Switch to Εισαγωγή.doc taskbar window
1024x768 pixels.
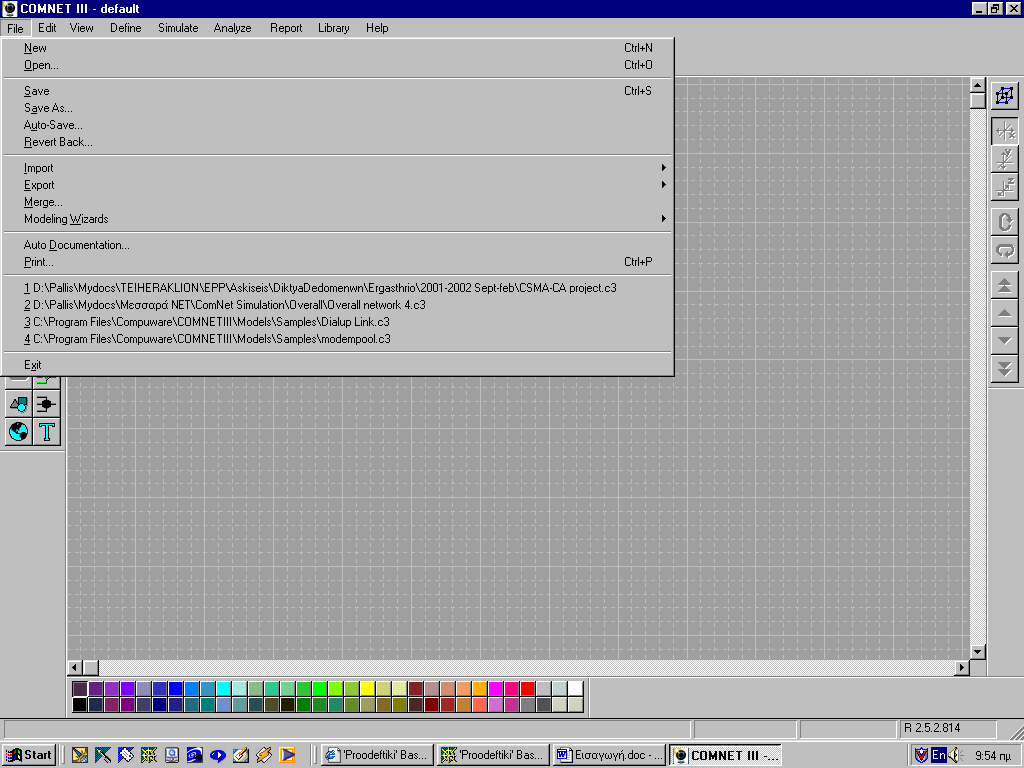[609, 755]
